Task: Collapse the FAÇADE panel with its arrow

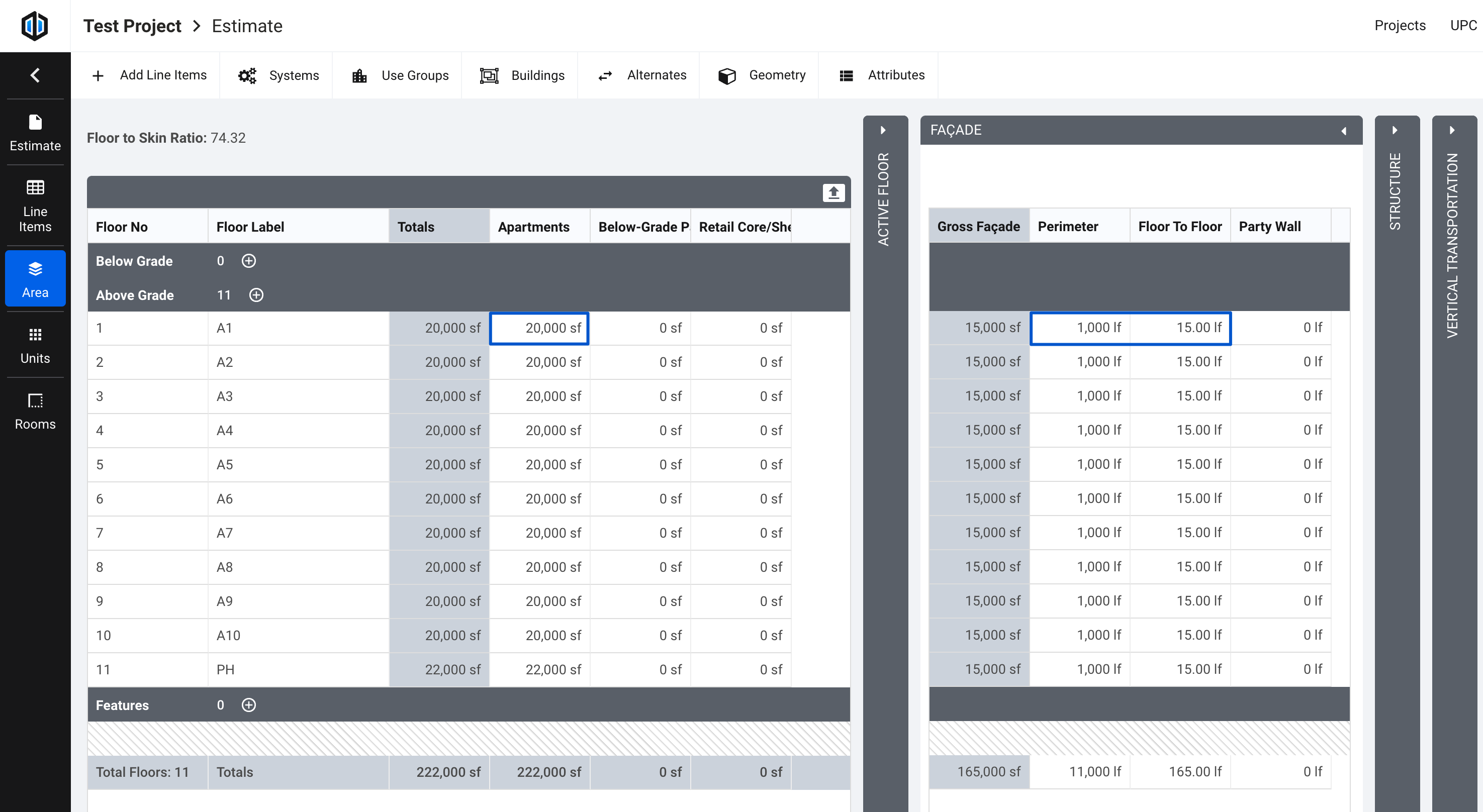Action: (1344, 131)
